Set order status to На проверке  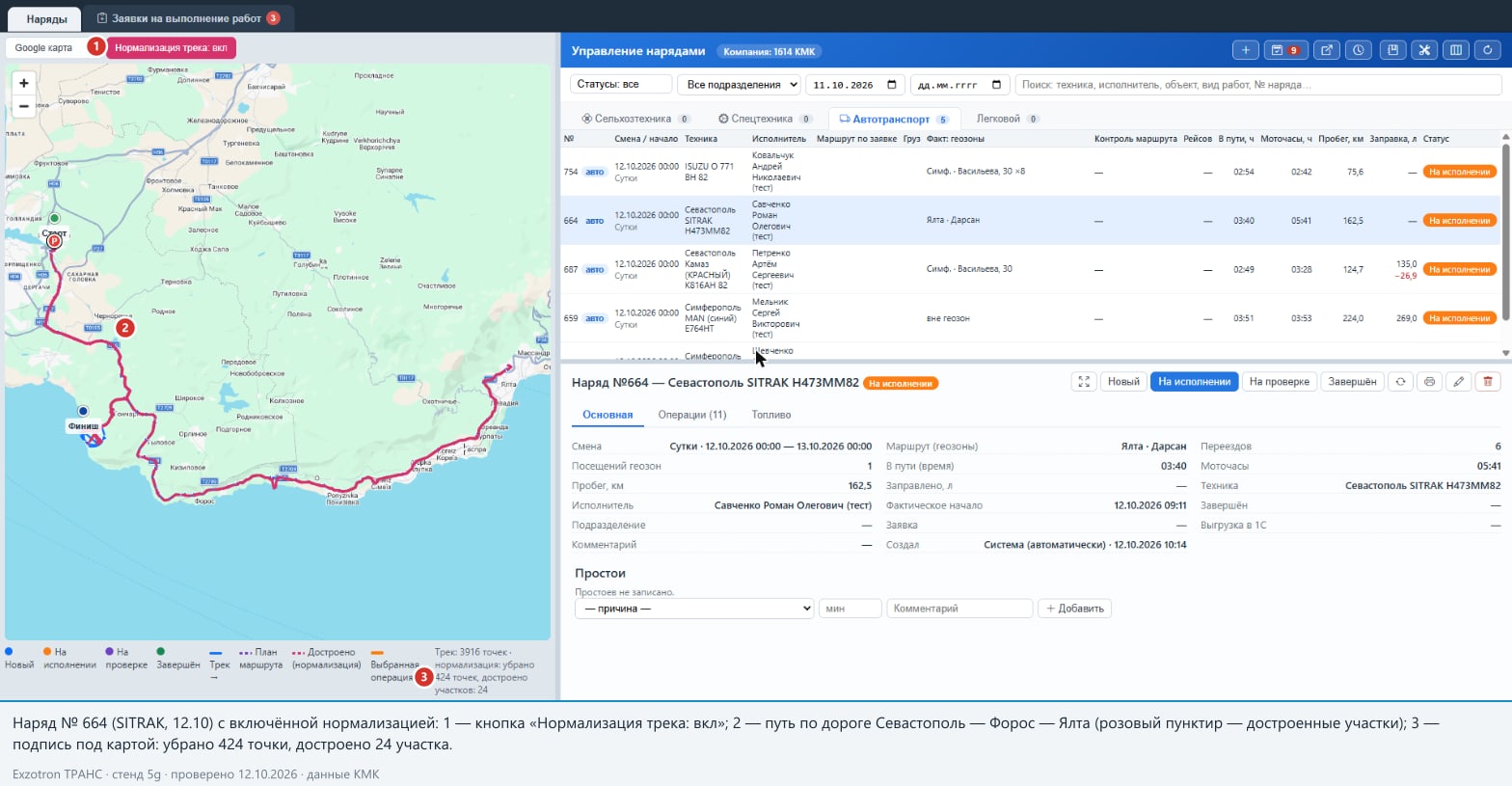1279,382
